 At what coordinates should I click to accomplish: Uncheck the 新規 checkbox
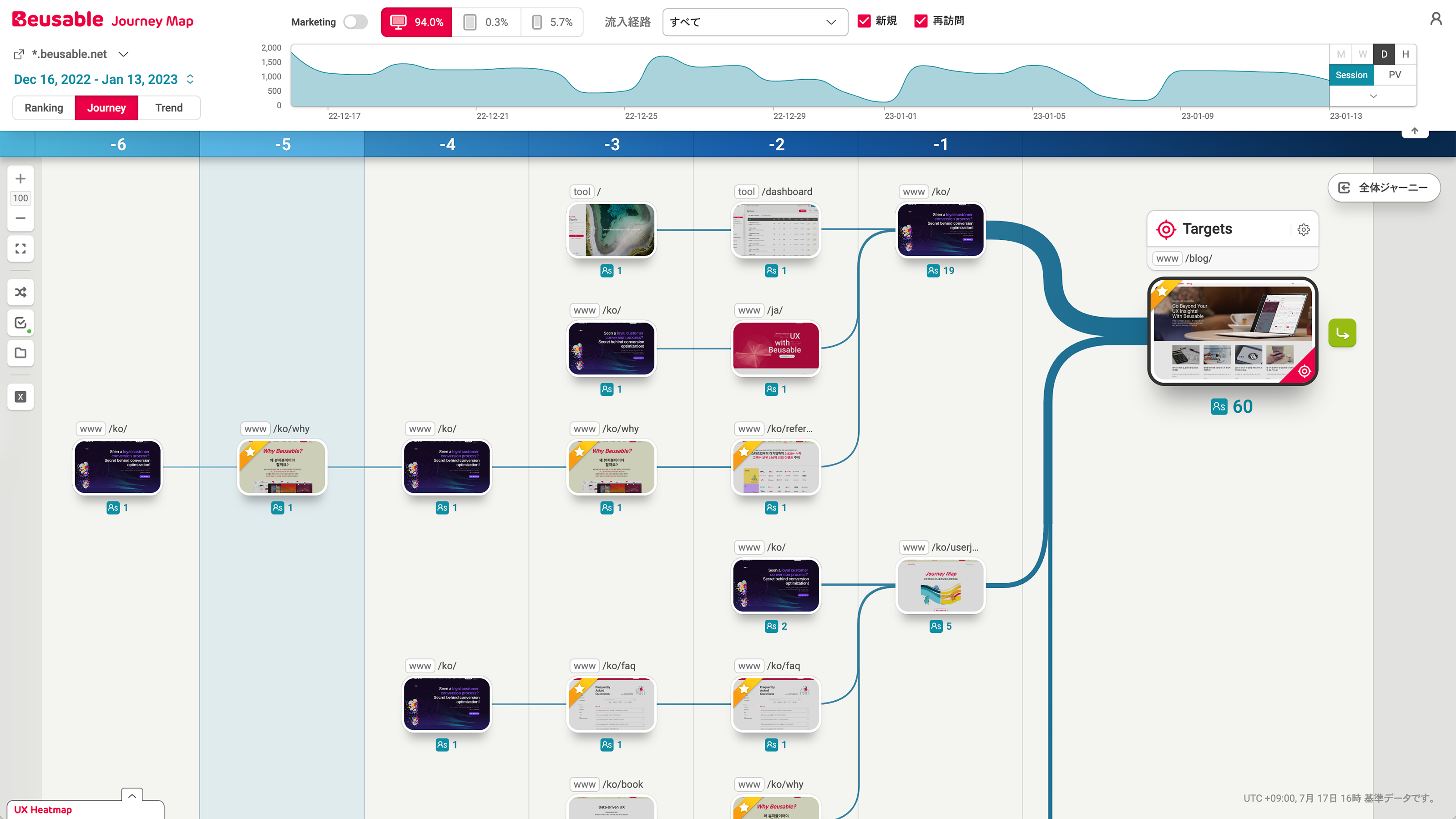[x=864, y=21]
